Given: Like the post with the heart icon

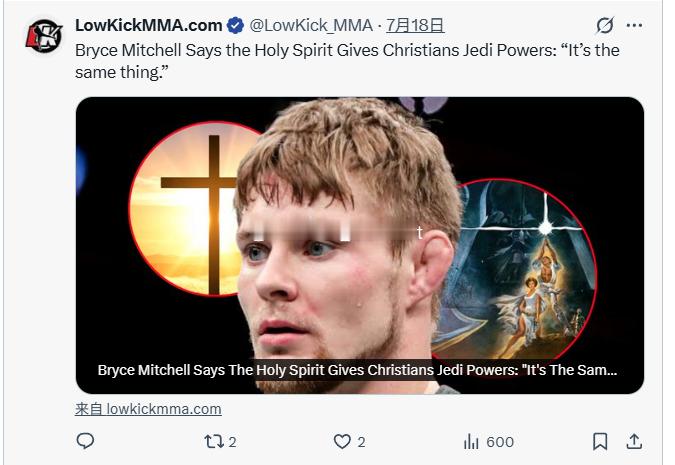Looking at the screenshot, I should pyautogui.click(x=342, y=441).
